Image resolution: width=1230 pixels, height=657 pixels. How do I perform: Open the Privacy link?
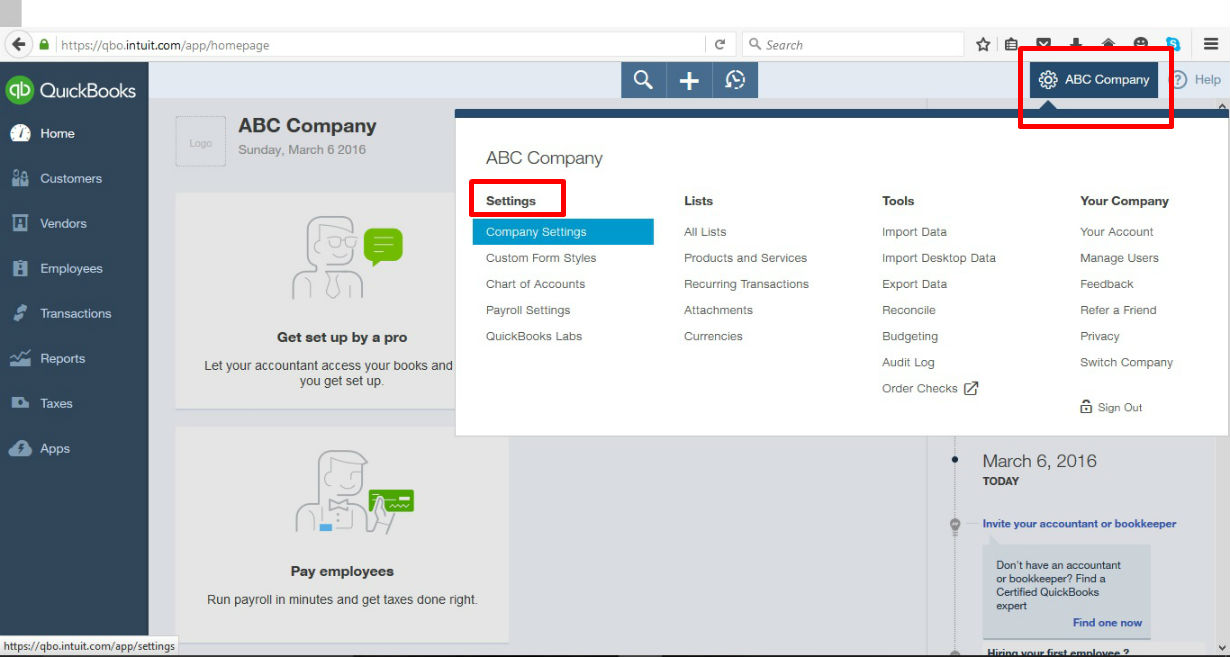[1100, 336]
